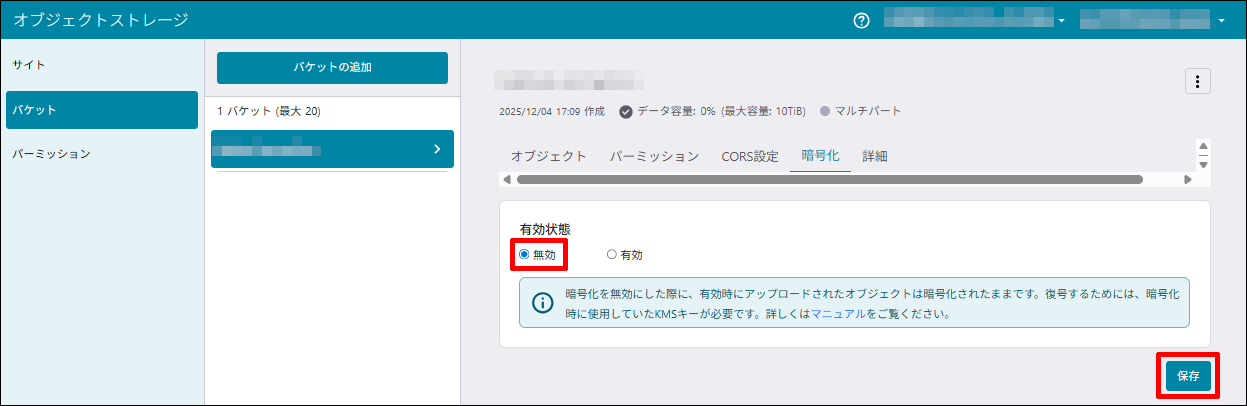The width and height of the screenshot is (1247, 406).
Task: Click the horizontal tab scrollbar
Action: pos(829,180)
